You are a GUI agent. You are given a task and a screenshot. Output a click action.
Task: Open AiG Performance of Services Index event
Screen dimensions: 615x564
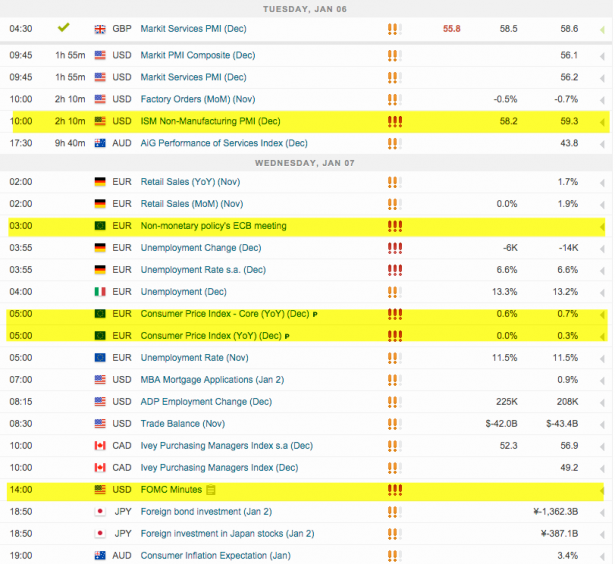point(224,143)
